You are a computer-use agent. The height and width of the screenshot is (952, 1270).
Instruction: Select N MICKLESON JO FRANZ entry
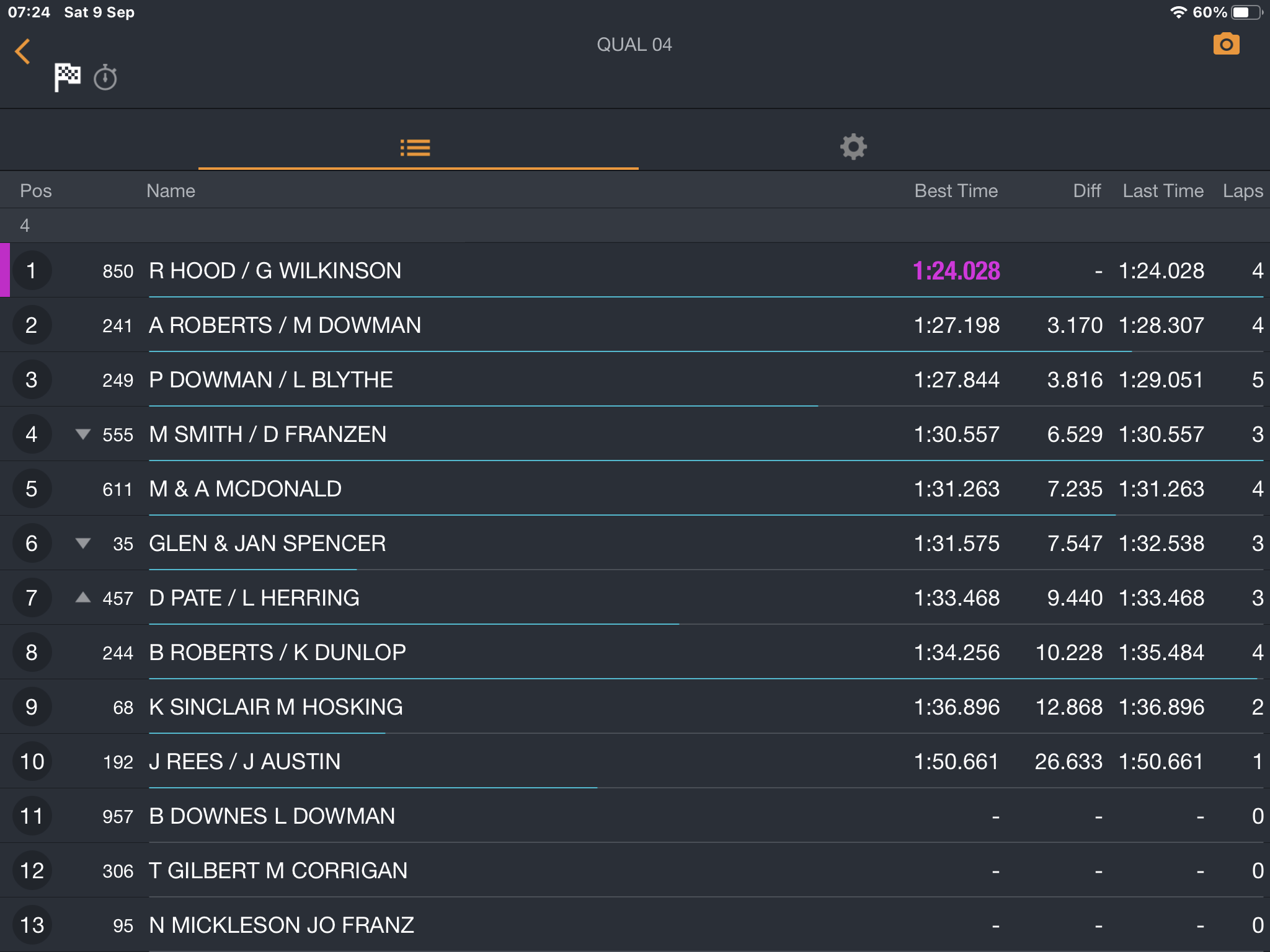tap(635, 925)
